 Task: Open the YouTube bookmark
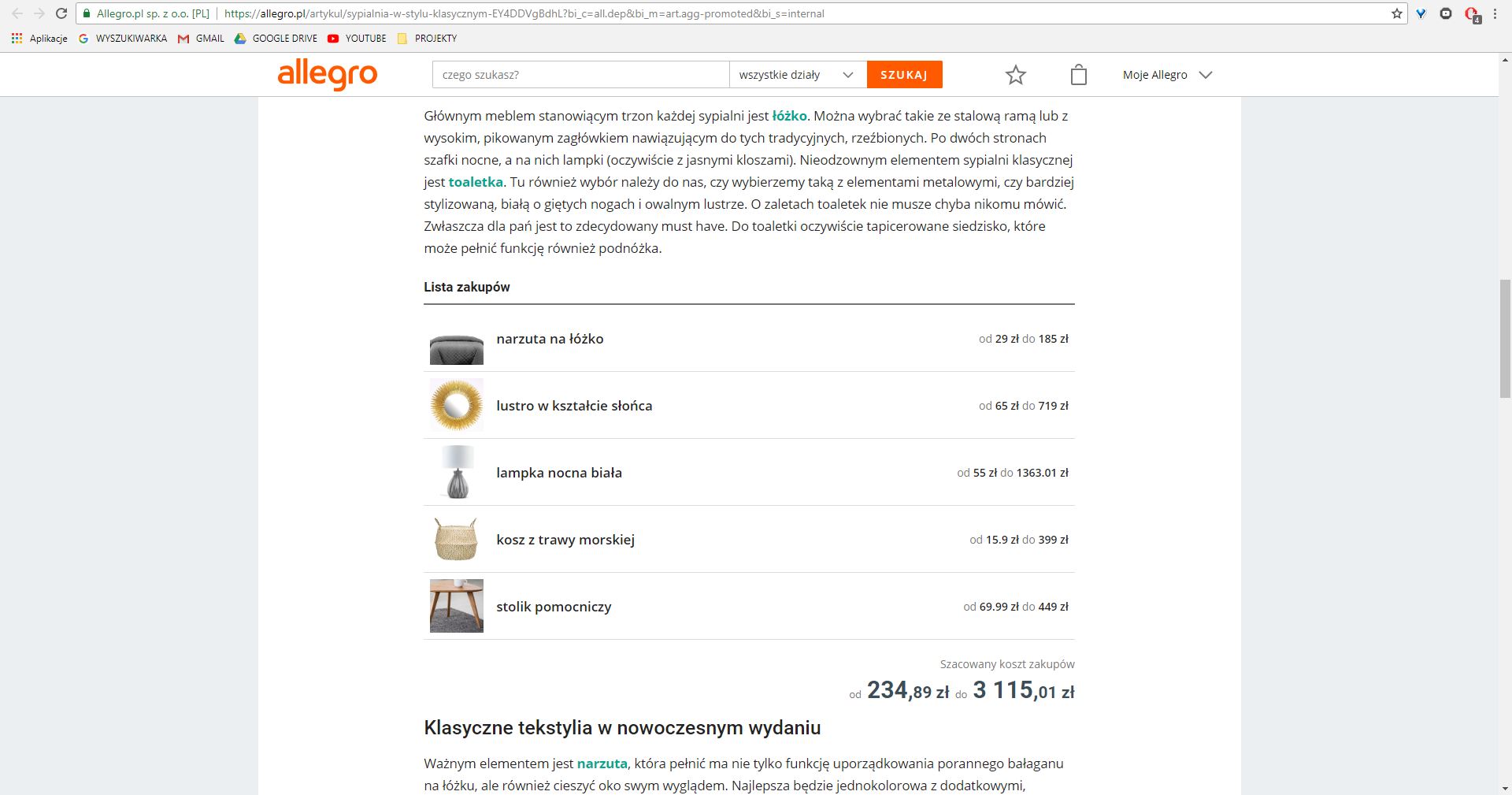(357, 38)
